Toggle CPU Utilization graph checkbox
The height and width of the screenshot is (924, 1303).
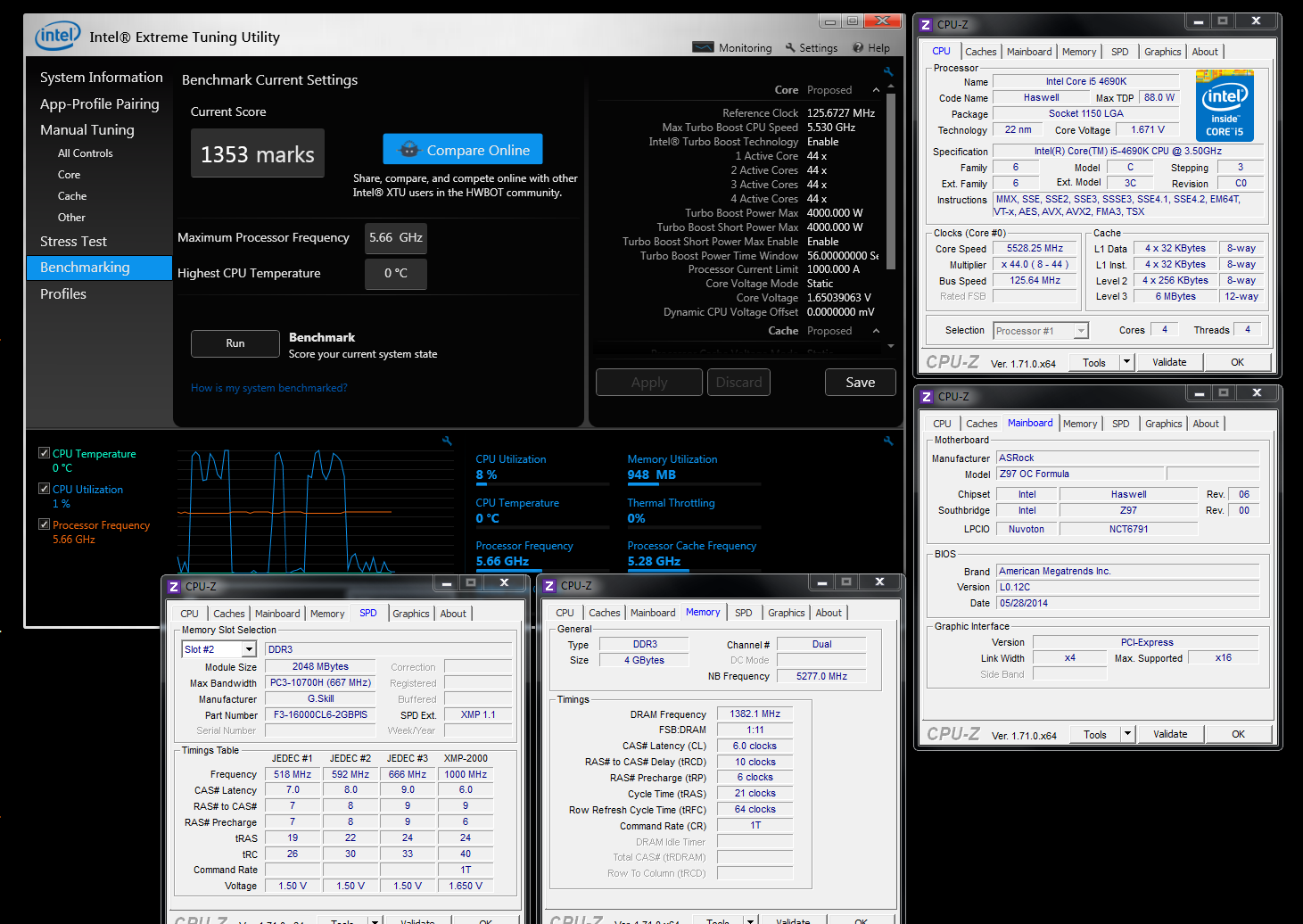point(44,489)
